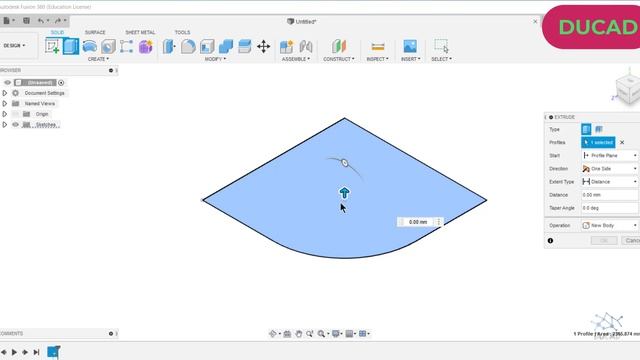Select the Fillet tool
The image size is (640, 360).
pos(188,47)
